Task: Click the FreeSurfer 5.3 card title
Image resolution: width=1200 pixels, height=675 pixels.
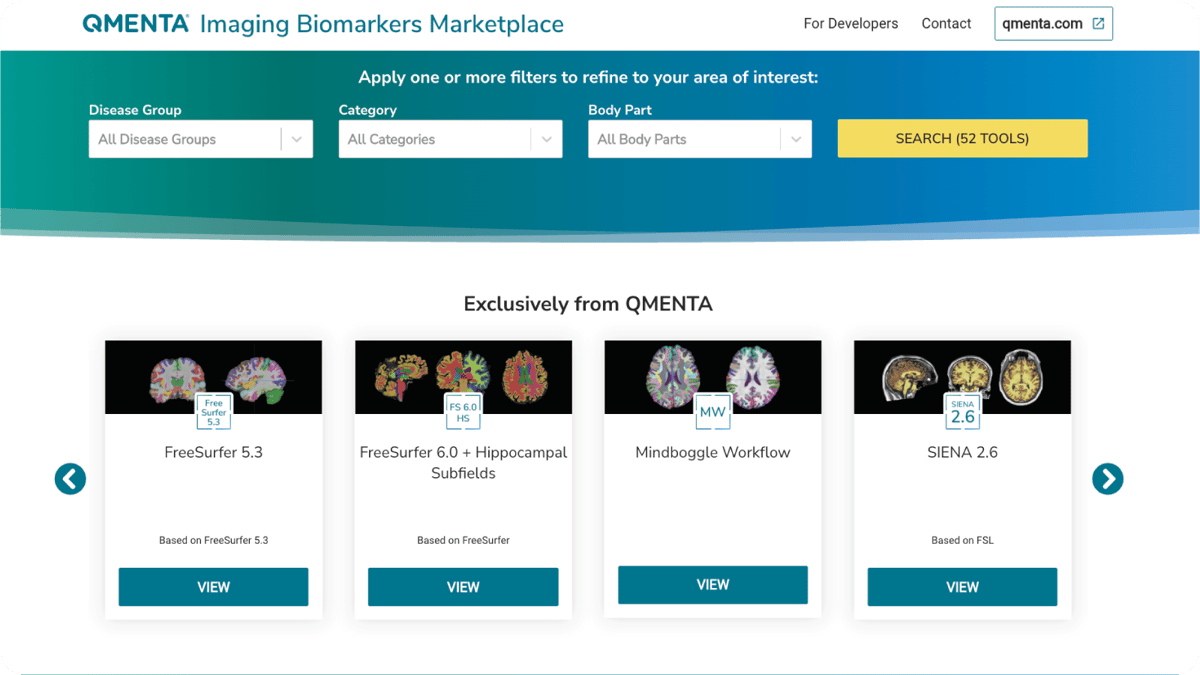Action: tap(214, 452)
